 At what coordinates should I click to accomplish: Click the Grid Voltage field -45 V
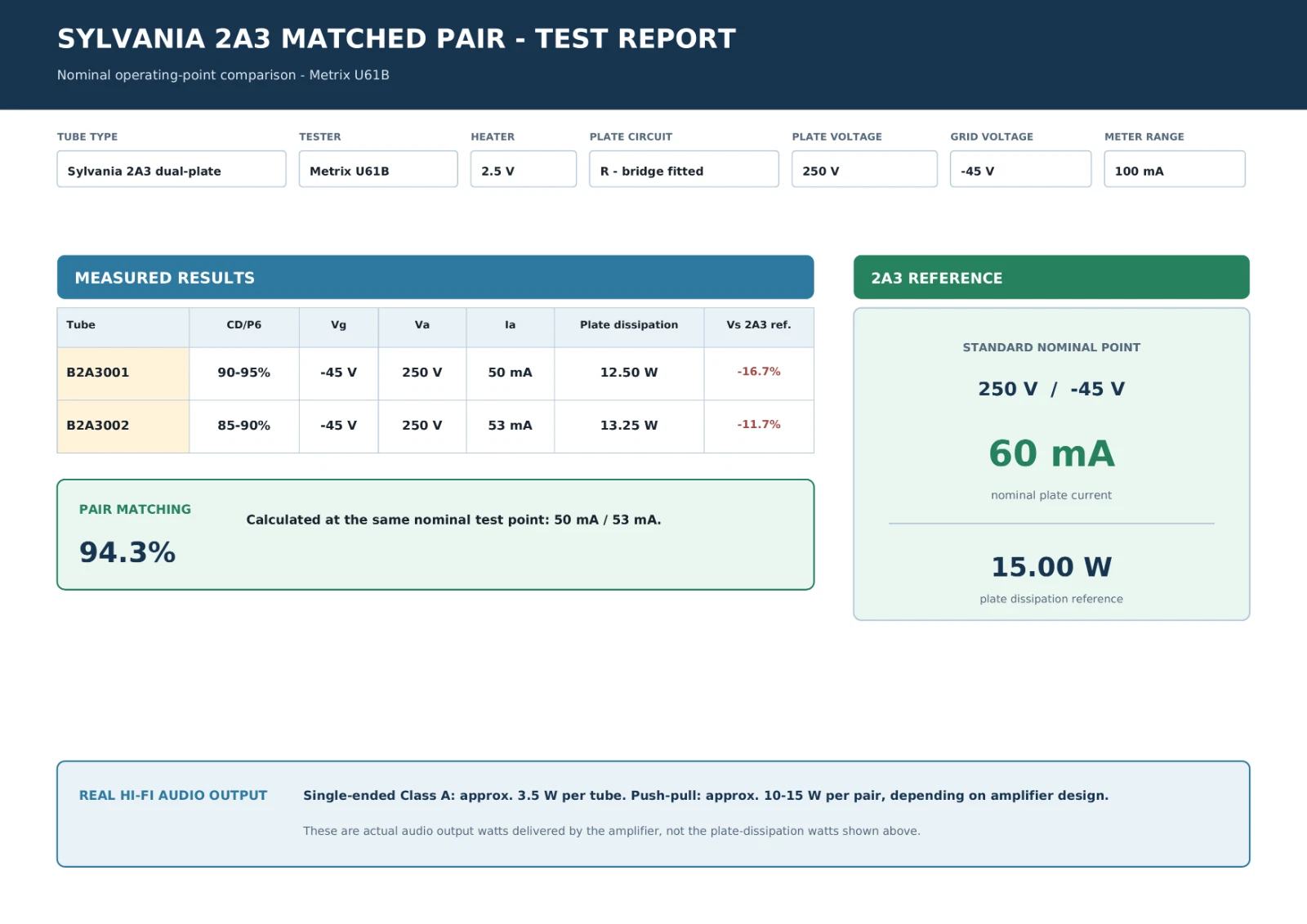(1020, 169)
